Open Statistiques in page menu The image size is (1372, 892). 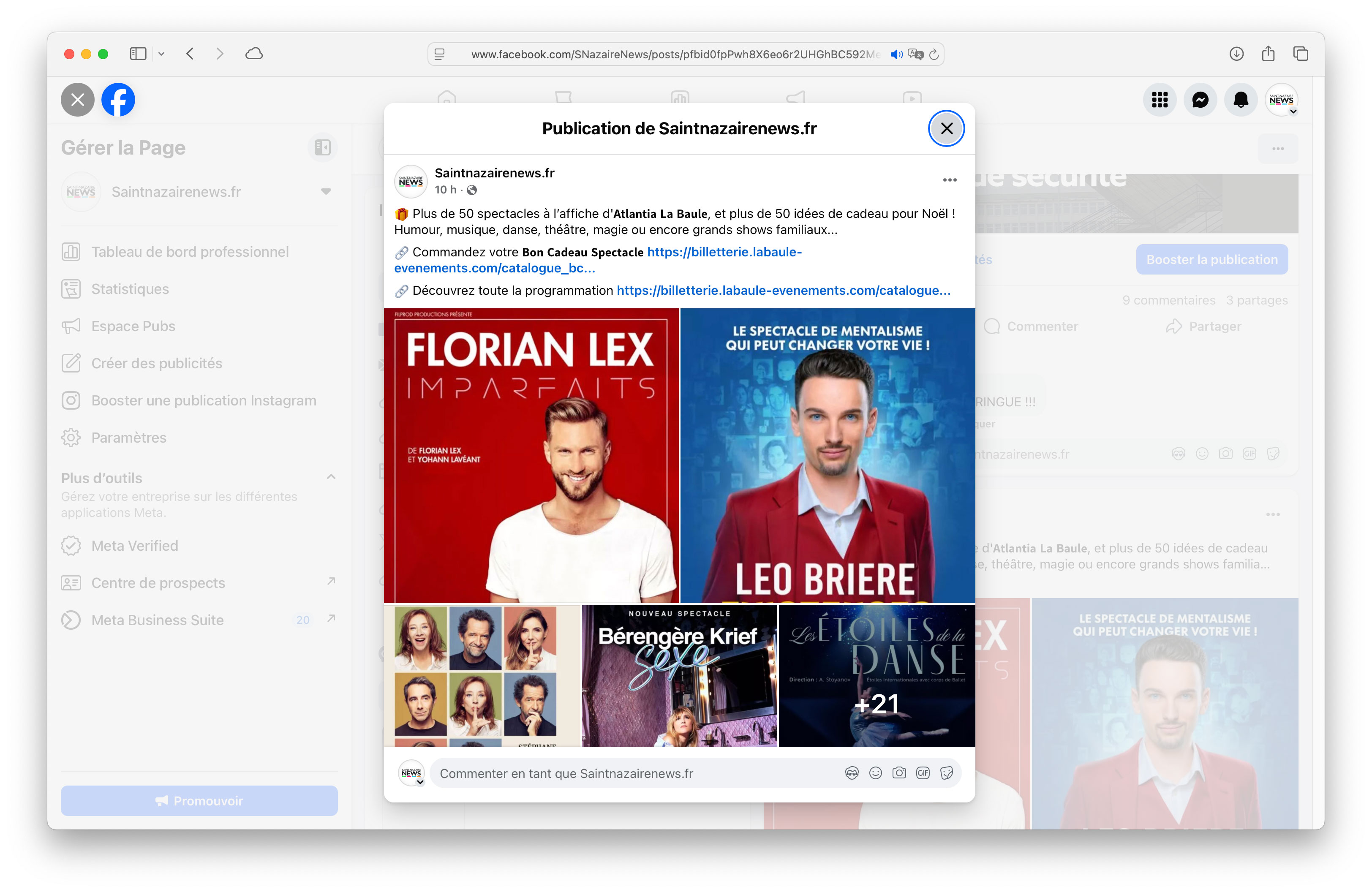click(x=130, y=289)
